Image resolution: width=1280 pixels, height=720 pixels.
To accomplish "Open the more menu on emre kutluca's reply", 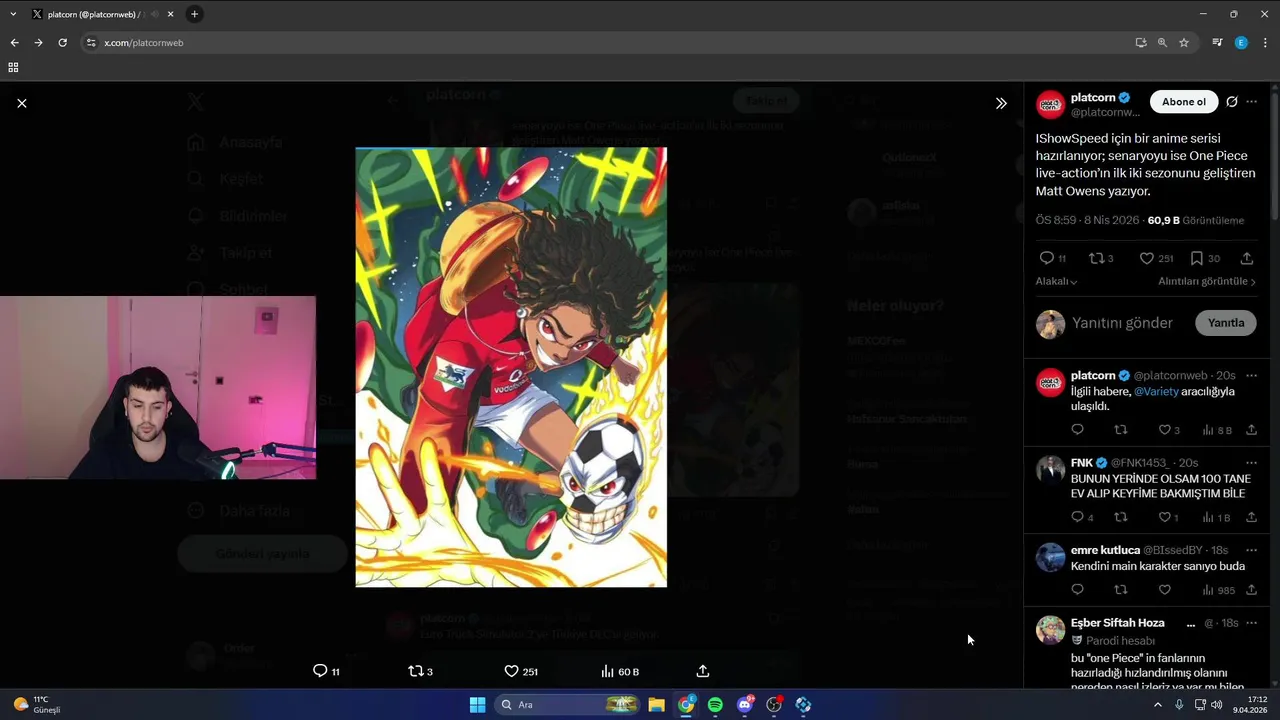I will (x=1251, y=550).
